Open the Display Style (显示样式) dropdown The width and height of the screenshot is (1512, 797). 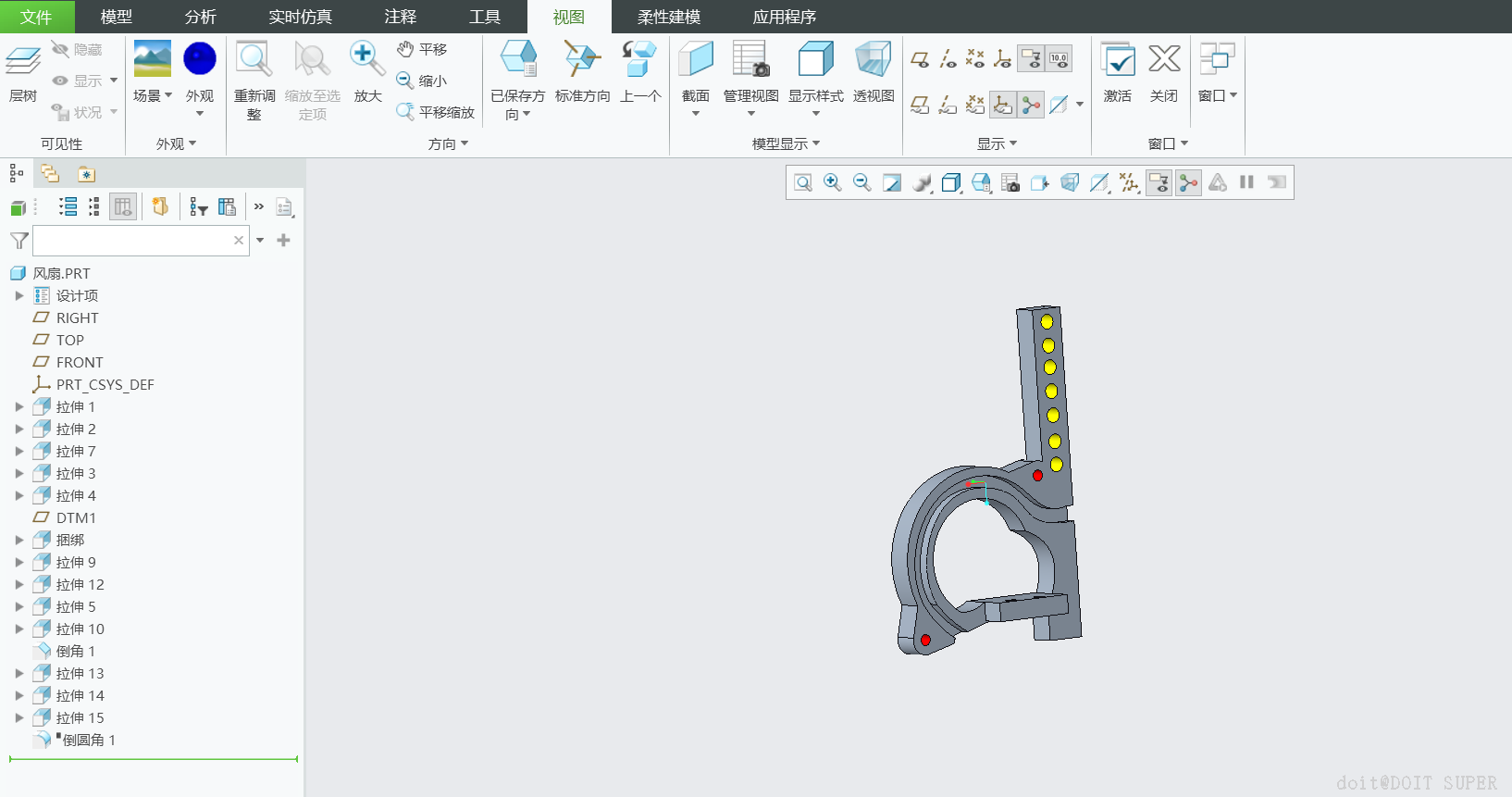coord(815,113)
